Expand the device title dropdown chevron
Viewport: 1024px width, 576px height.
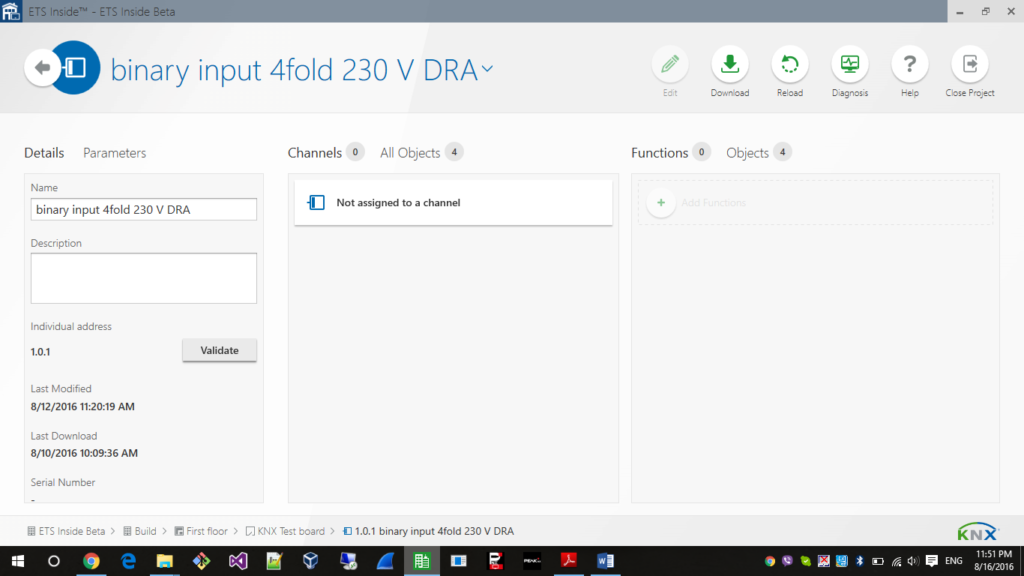(x=487, y=68)
